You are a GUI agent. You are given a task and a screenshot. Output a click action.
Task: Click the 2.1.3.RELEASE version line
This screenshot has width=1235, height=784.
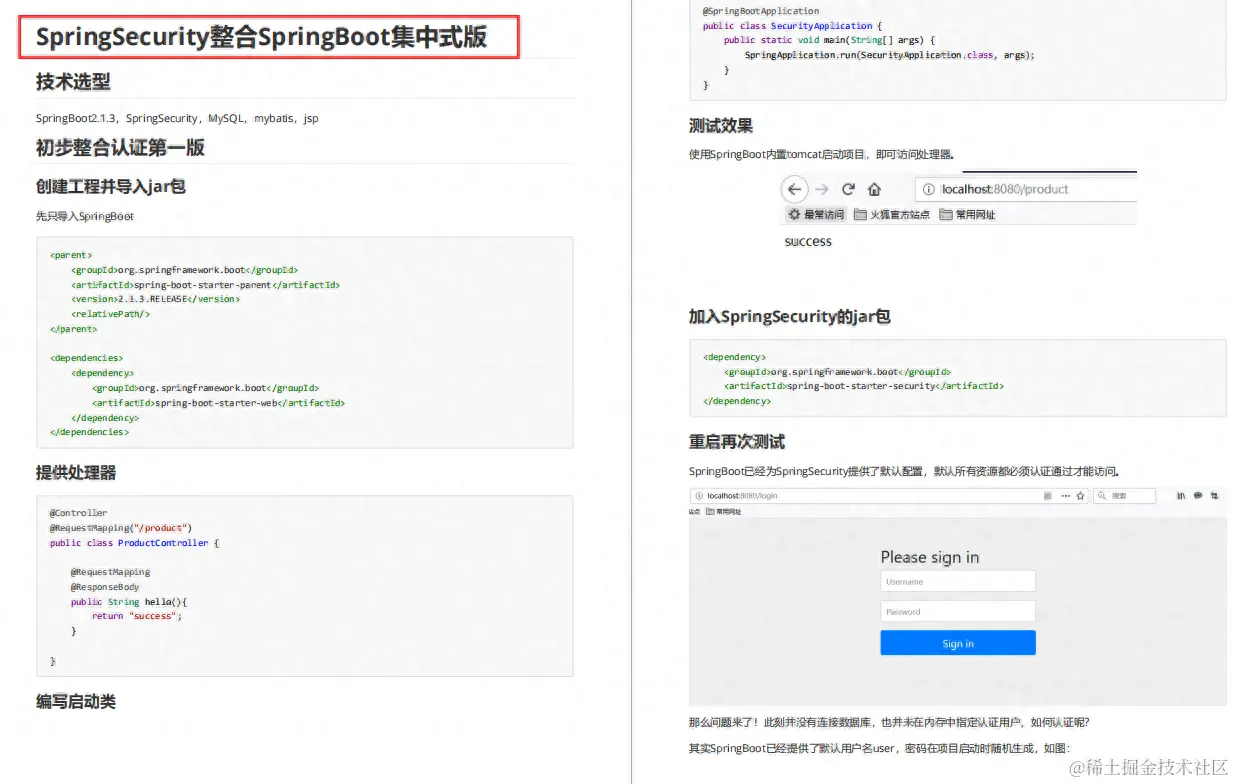coord(155,299)
